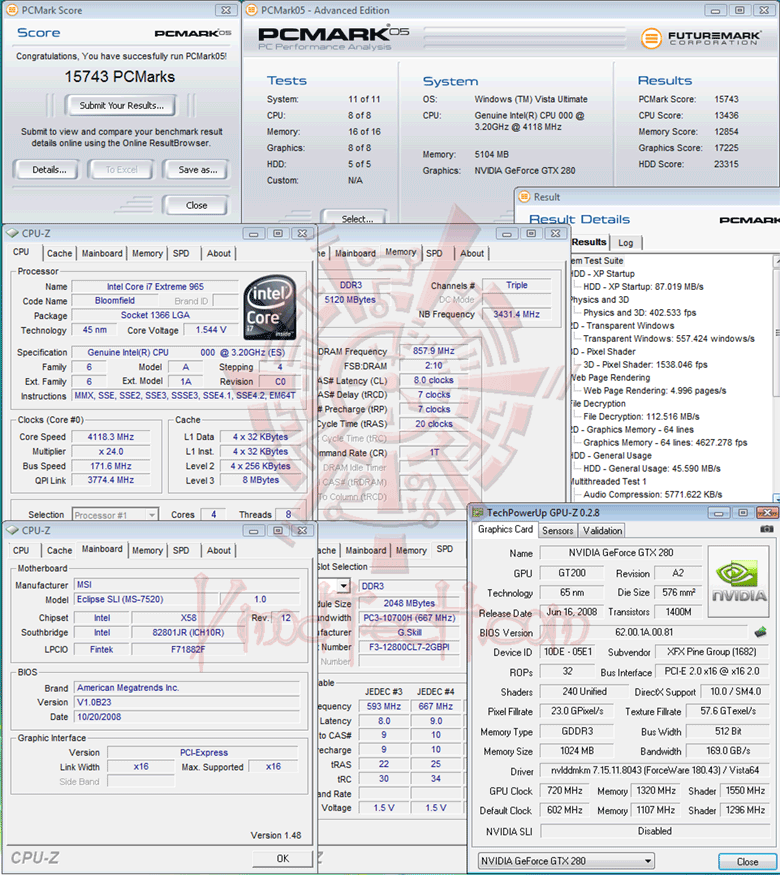Screen dimensions: 780x875
Task: Click the HDD Score 23315 value
Action: click(726, 164)
